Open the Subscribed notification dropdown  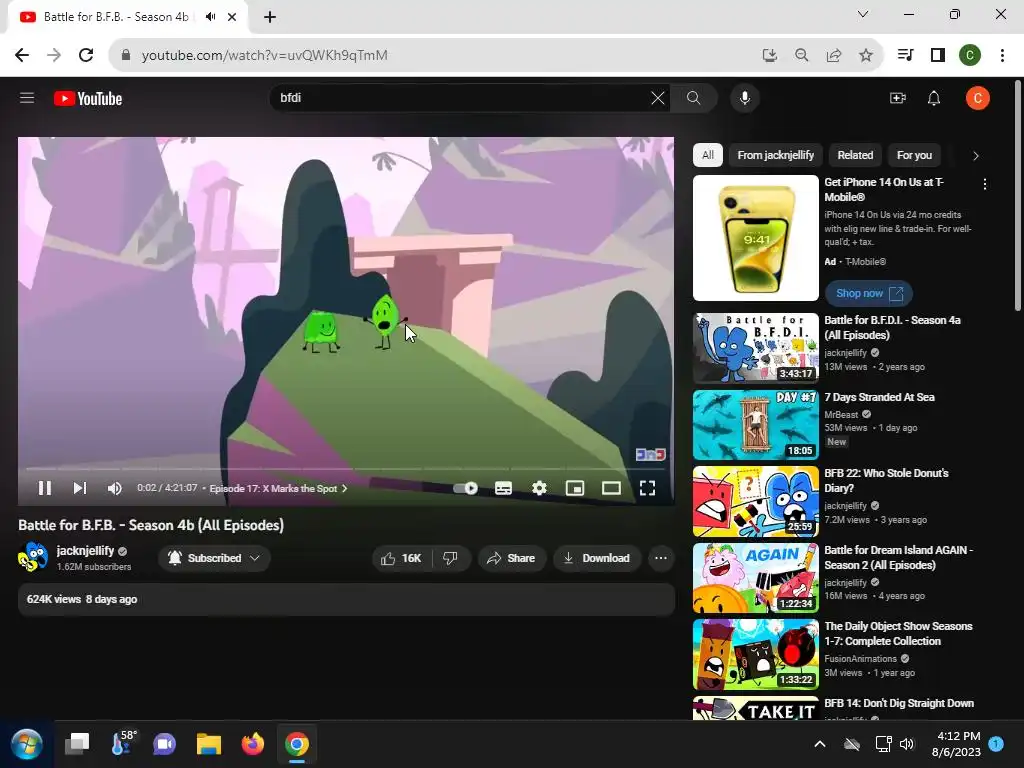(214, 558)
